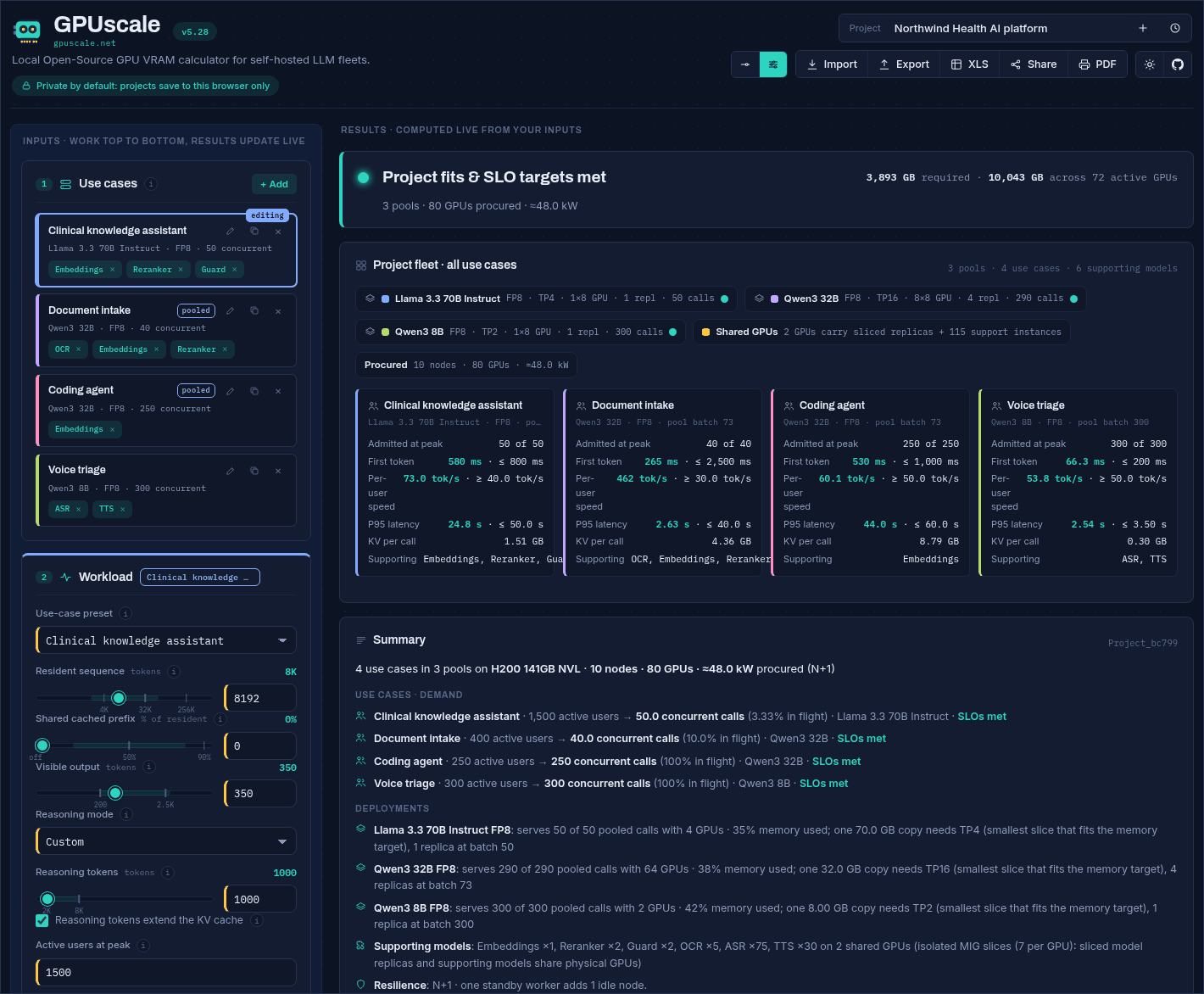
Task: Open the Voice triage results card
Action: 1078,483
